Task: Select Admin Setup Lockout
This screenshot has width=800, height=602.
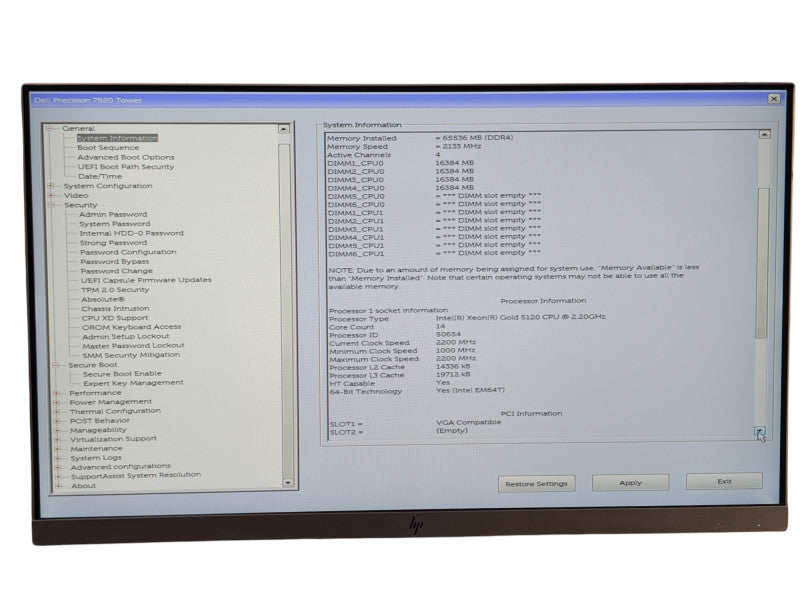Action: [x=126, y=337]
